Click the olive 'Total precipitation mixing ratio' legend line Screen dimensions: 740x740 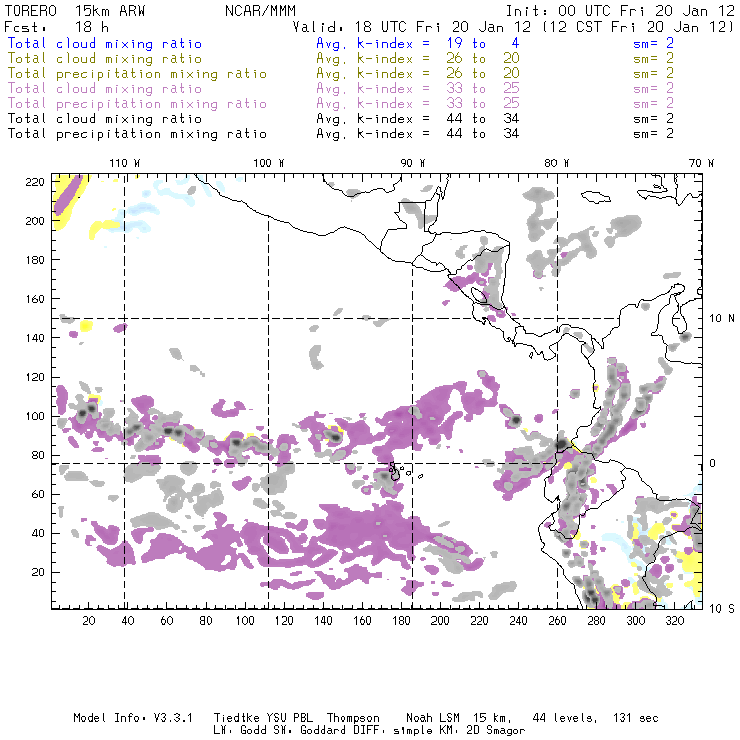pyautogui.click(x=137, y=74)
